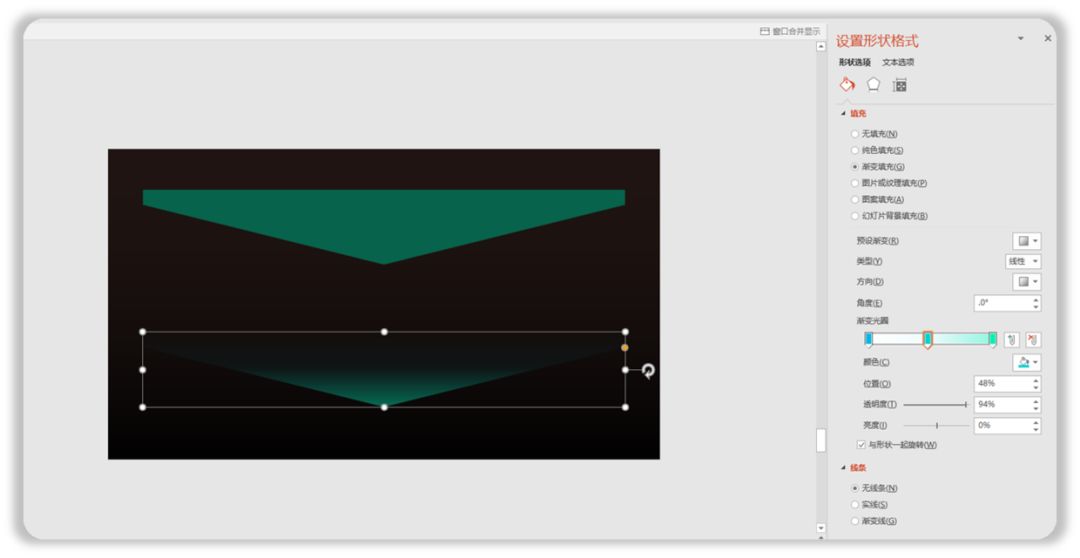This screenshot has width=1080, height=558.
Task: Select 幻灯片背景填充(B) radio option
Action: [x=889, y=216]
